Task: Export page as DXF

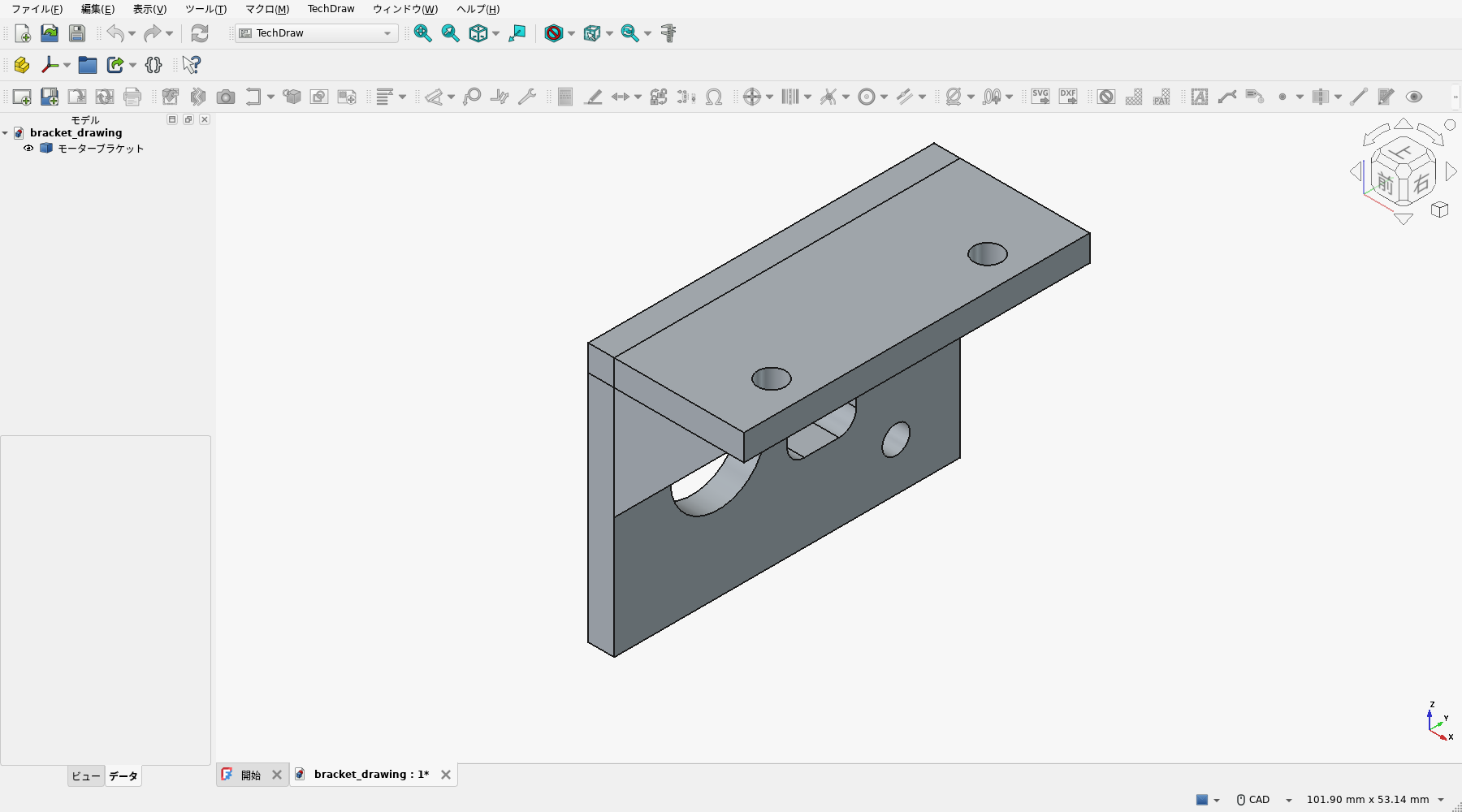Action: 1068,97
